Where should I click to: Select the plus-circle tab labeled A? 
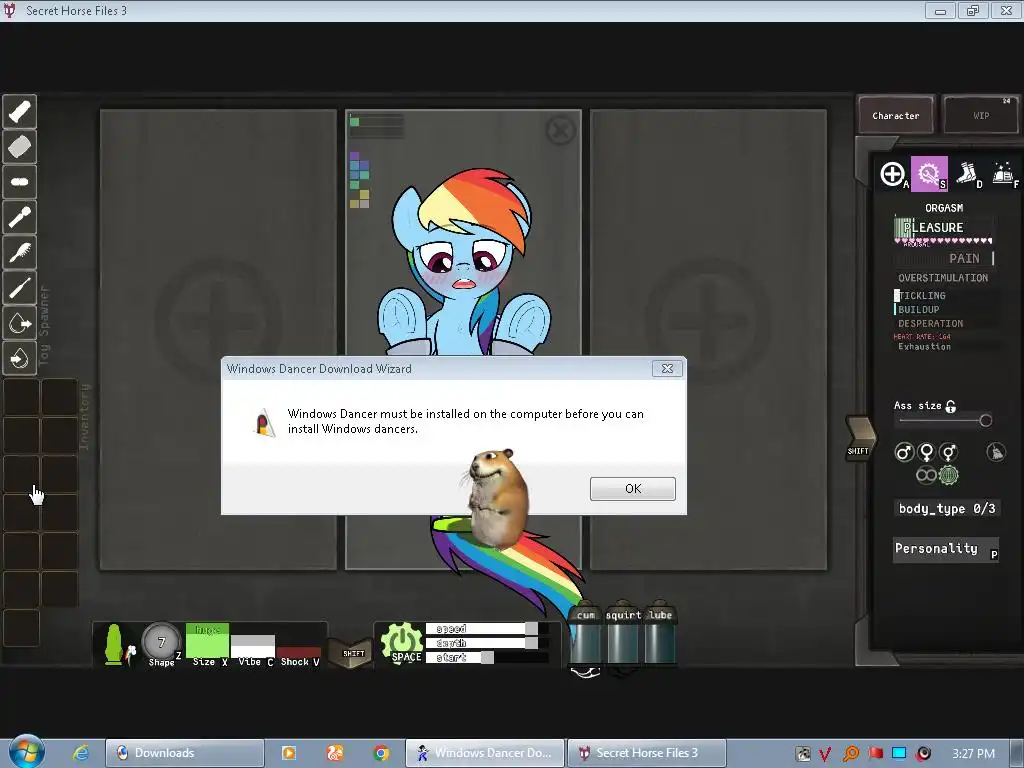(893, 174)
